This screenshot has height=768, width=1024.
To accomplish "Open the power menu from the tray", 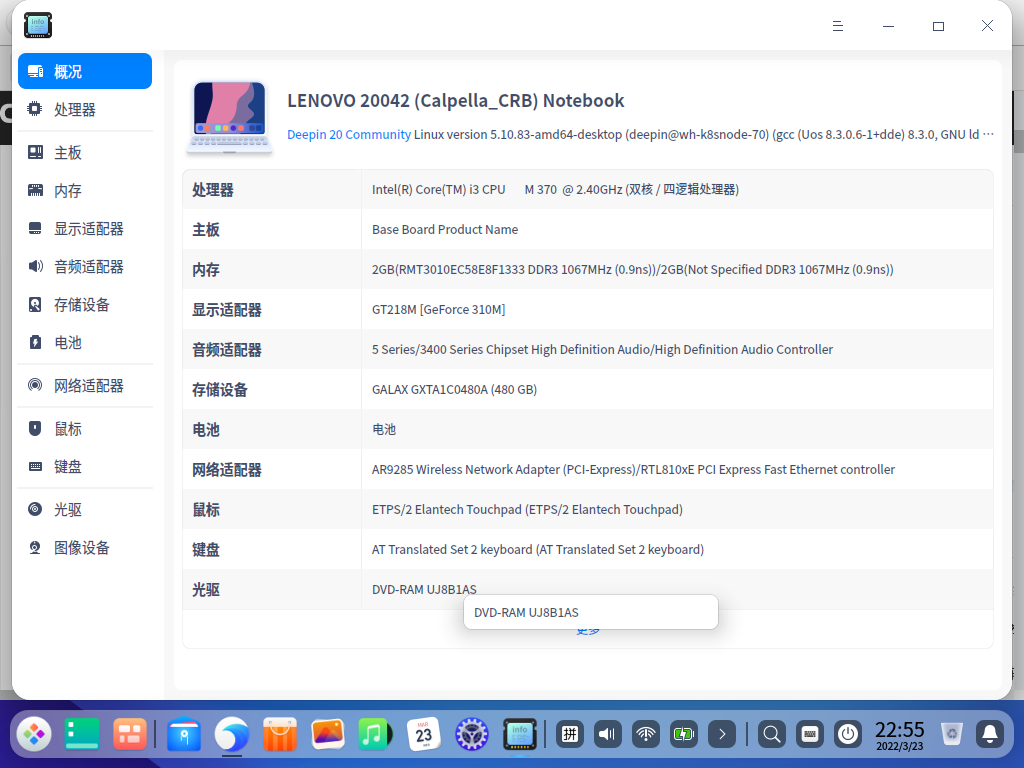I will [x=847, y=734].
